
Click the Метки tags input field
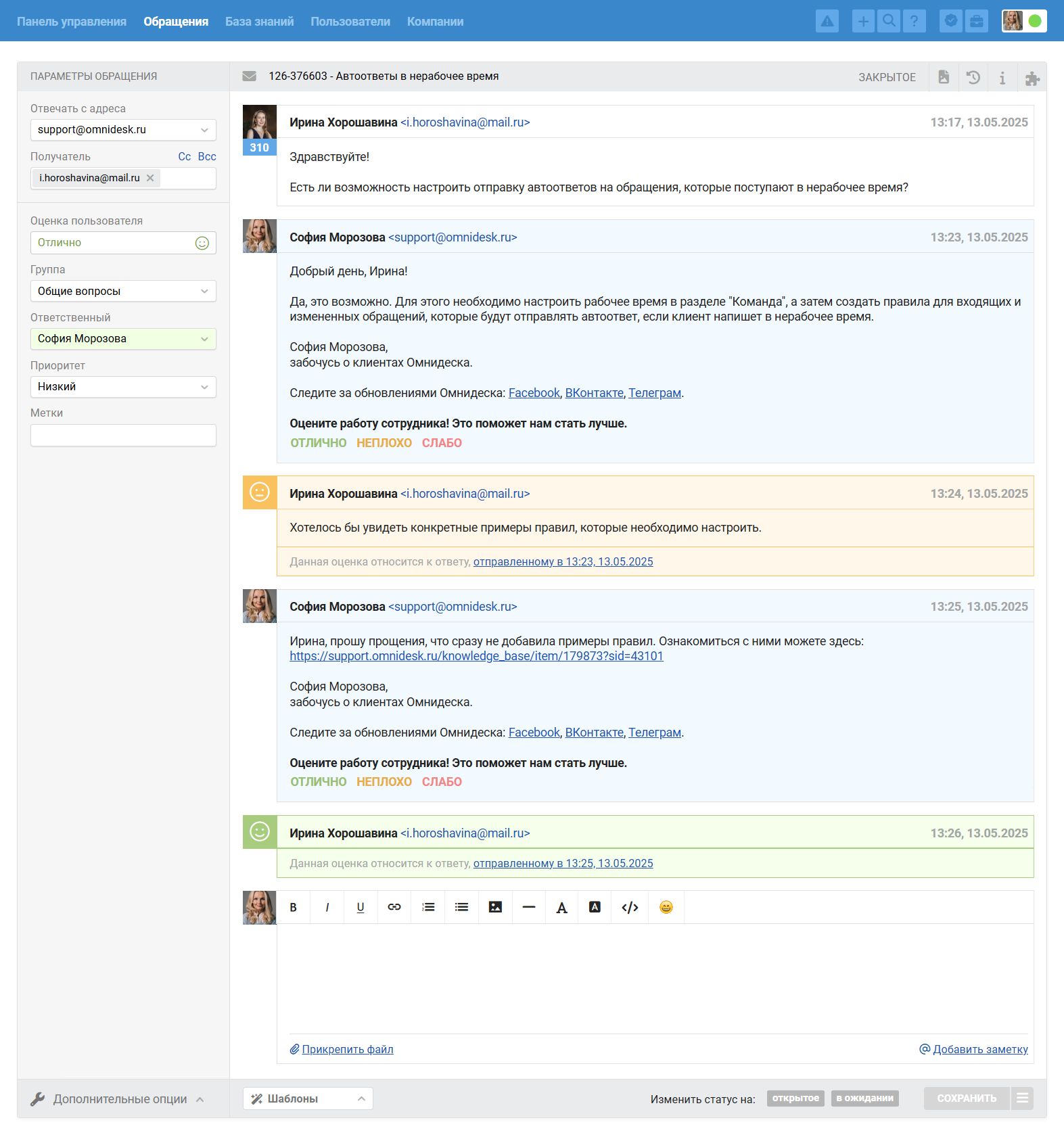[x=123, y=435]
